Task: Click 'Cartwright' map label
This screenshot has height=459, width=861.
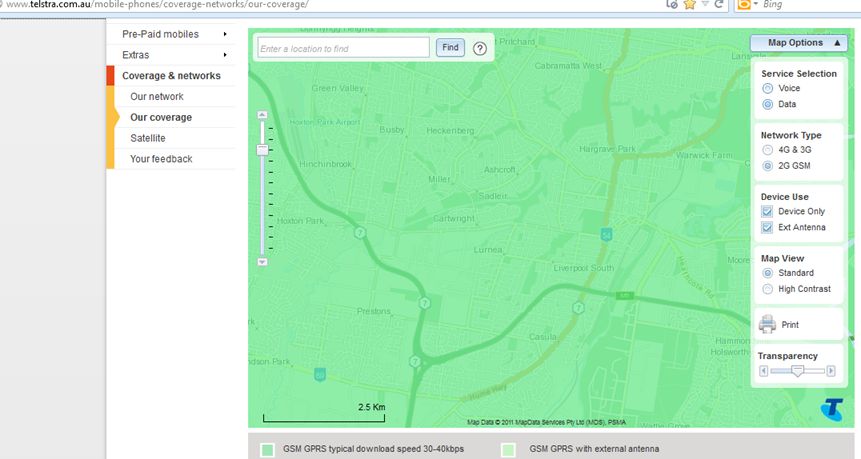Action: tap(454, 218)
